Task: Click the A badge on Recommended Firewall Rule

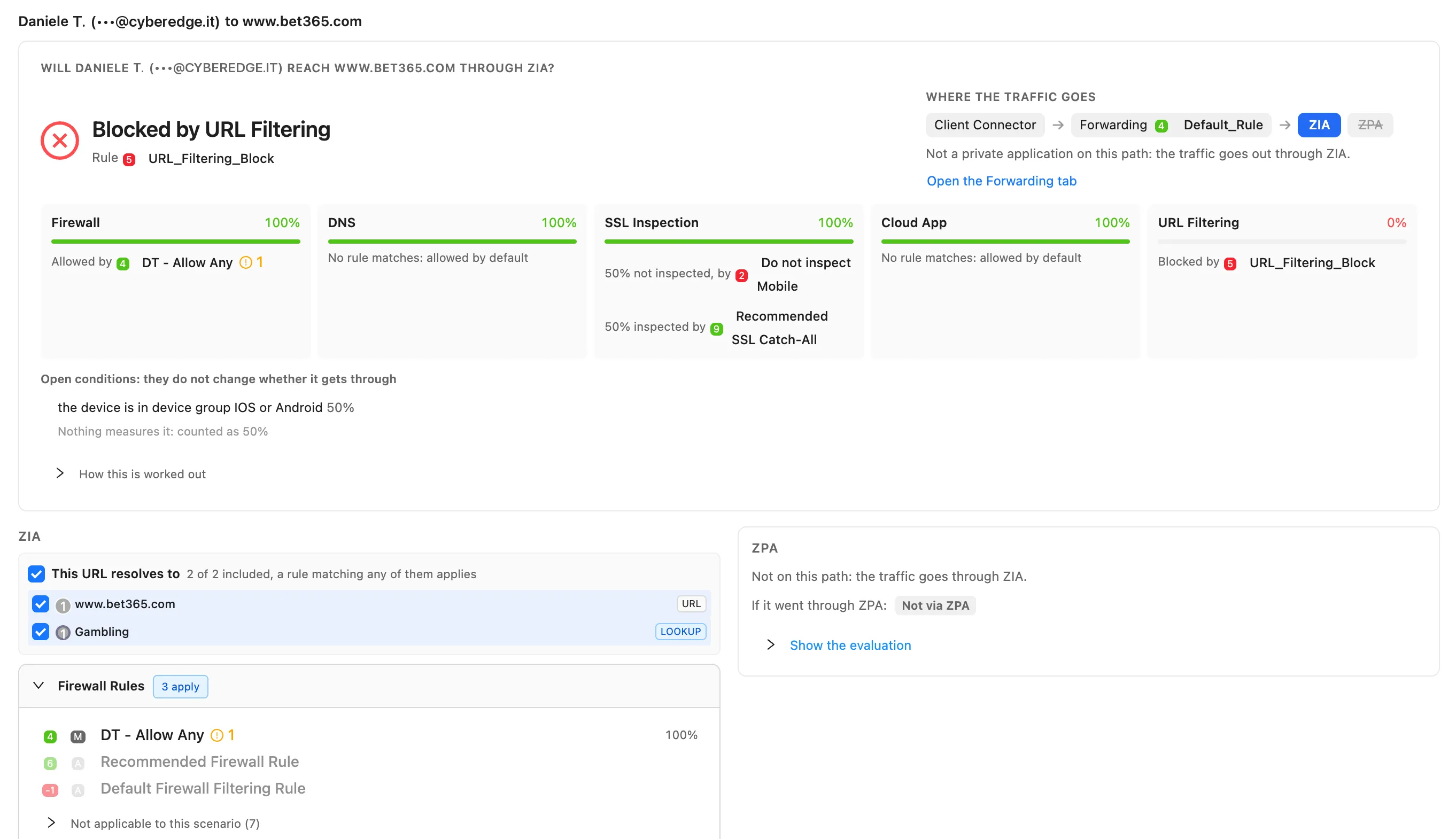Action: [x=78, y=764]
